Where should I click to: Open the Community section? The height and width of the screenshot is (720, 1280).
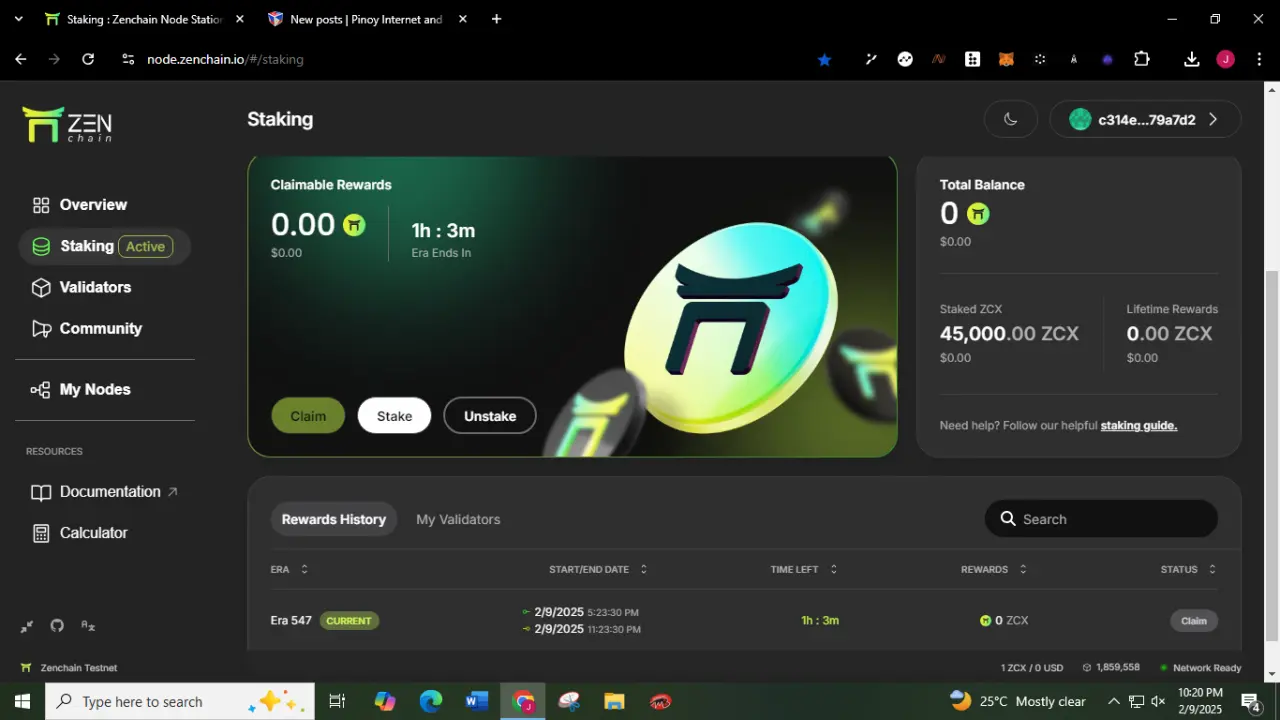(x=87, y=328)
